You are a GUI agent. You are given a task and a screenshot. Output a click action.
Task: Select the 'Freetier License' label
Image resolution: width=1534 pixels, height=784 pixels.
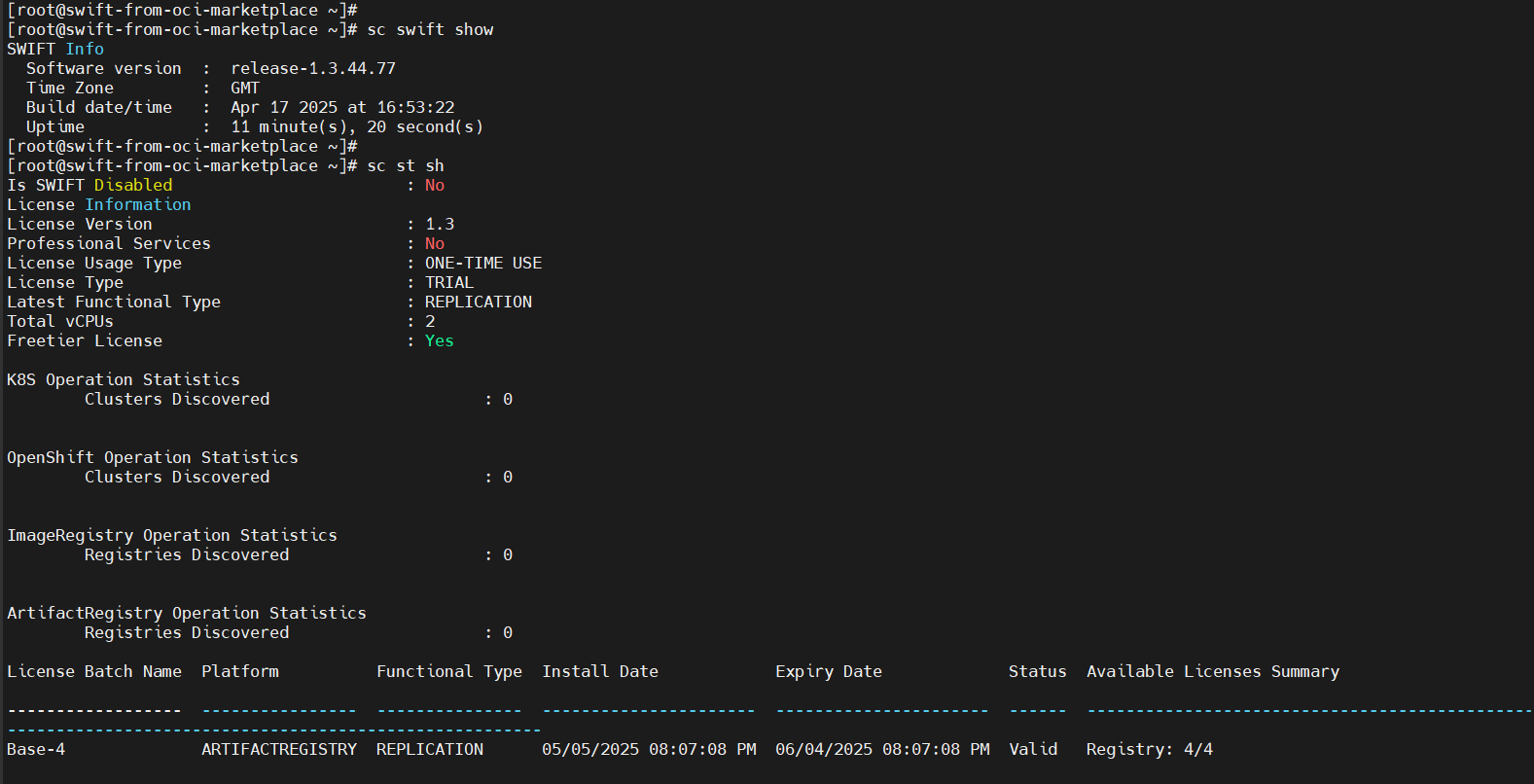click(85, 340)
